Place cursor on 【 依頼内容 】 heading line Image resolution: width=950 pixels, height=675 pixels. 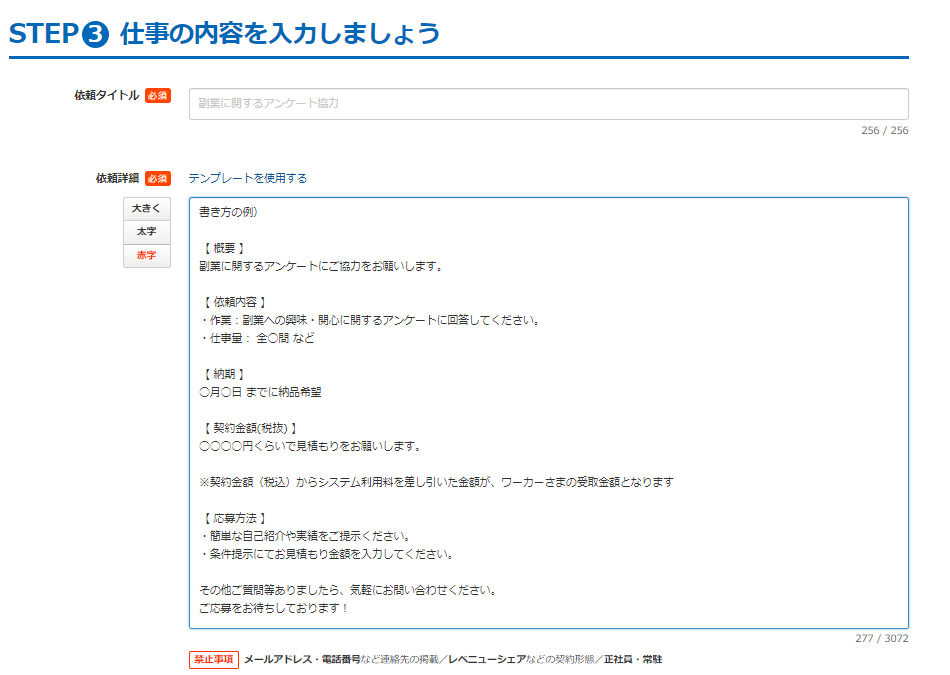[x=232, y=302]
